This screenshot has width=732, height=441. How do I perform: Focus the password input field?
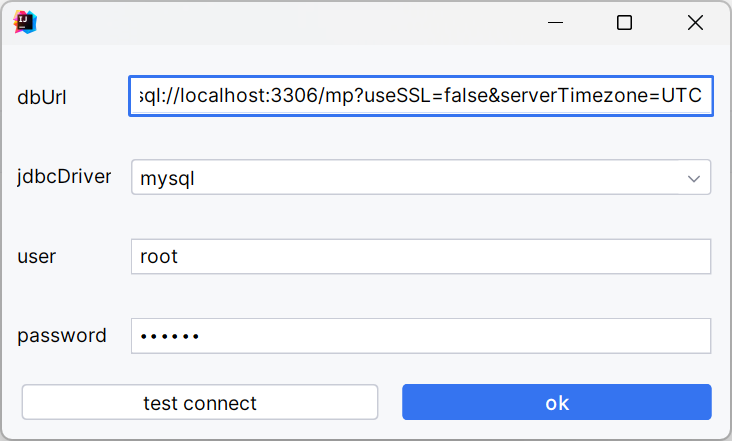(420, 336)
